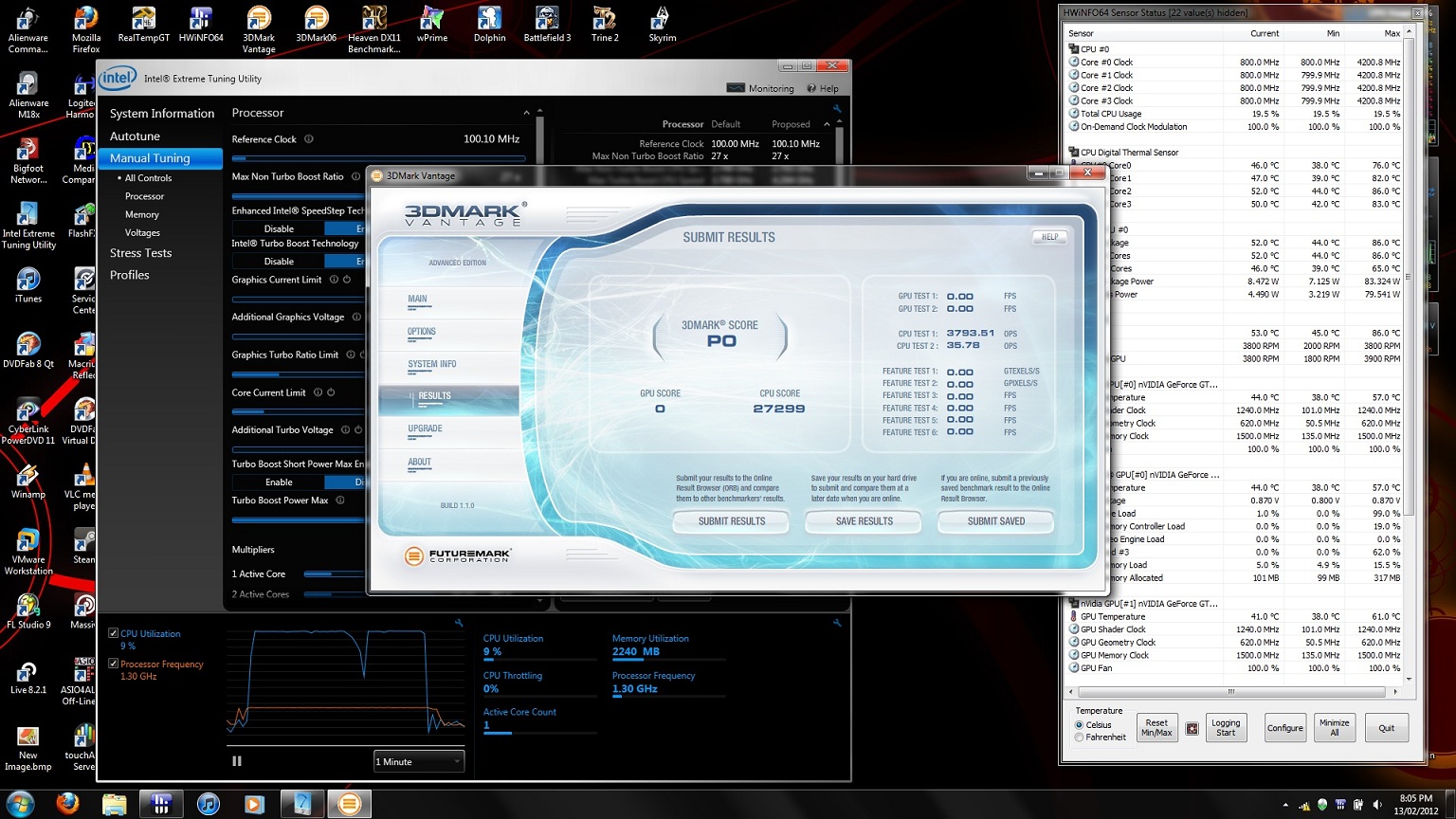The height and width of the screenshot is (819, 1456).
Task: Open Stress Tests in XTU sidebar
Action: [141, 253]
